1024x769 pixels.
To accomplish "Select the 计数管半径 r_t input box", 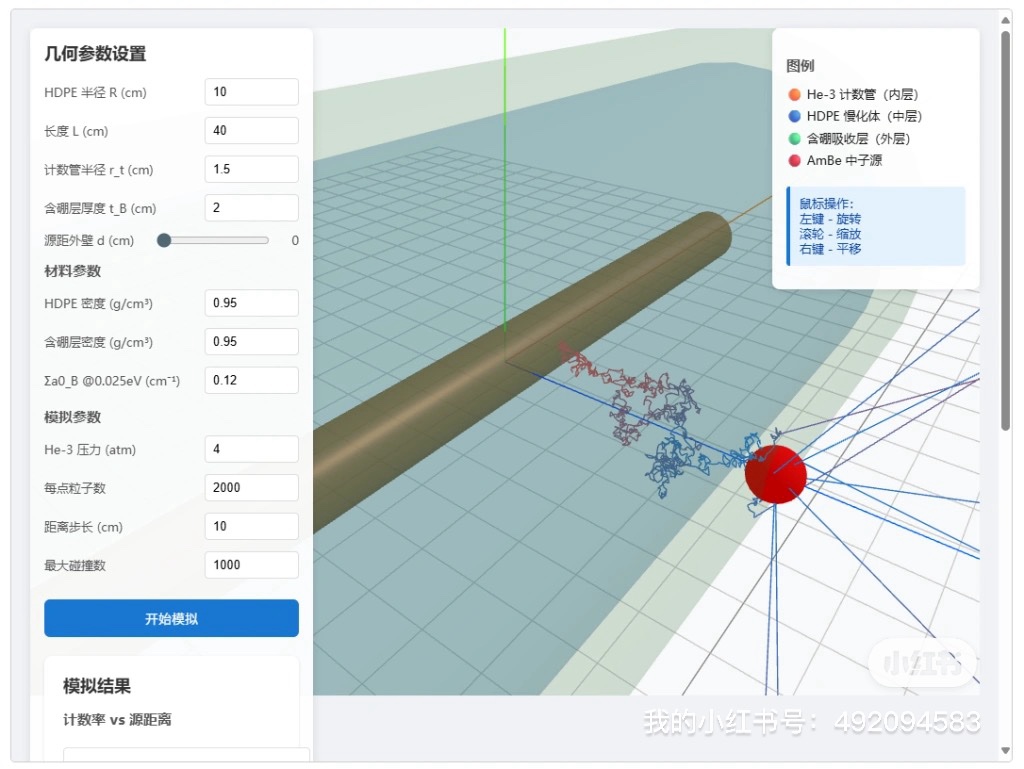I will [x=251, y=169].
